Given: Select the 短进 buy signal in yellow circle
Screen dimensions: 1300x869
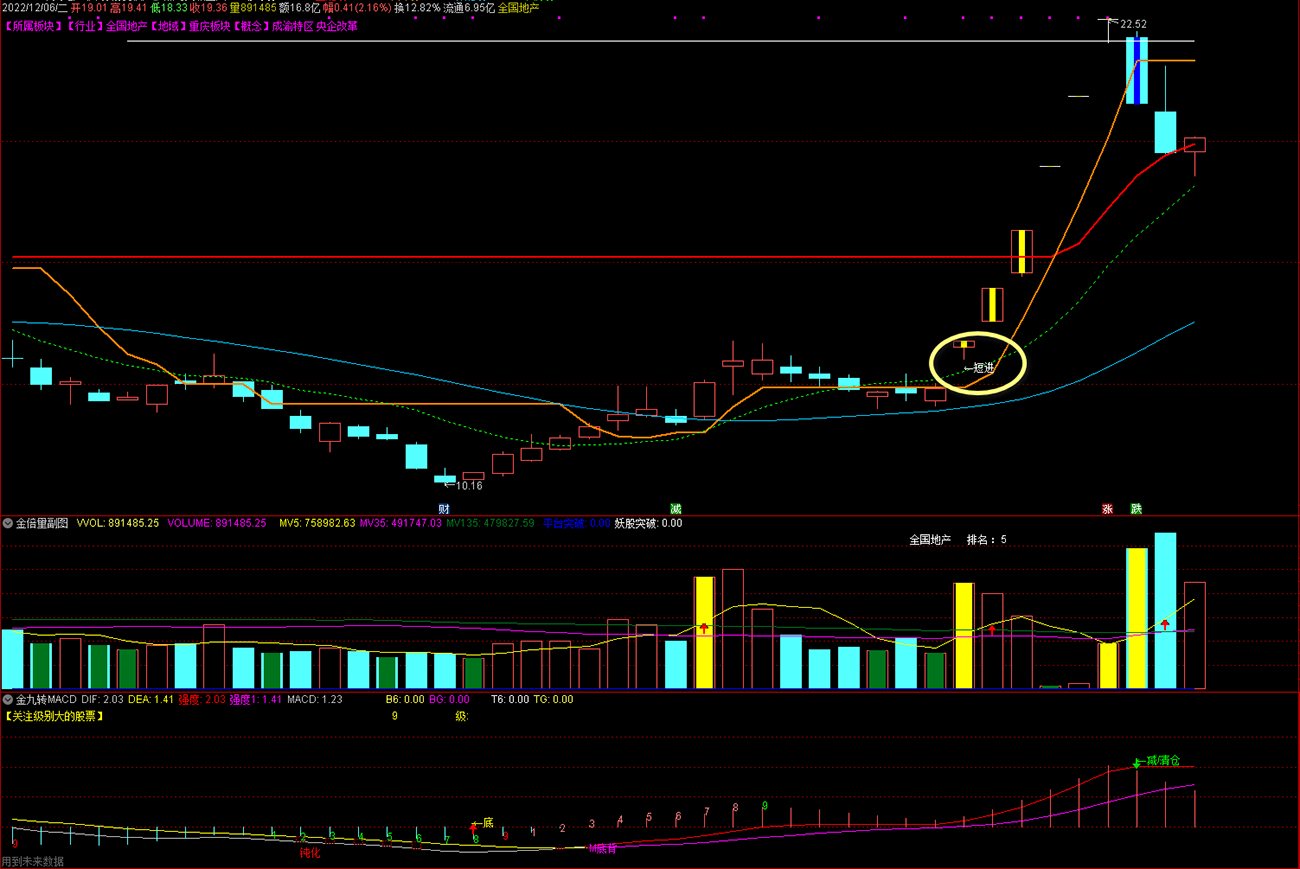Looking at the screenshot, I should click(x=979, y=368).
